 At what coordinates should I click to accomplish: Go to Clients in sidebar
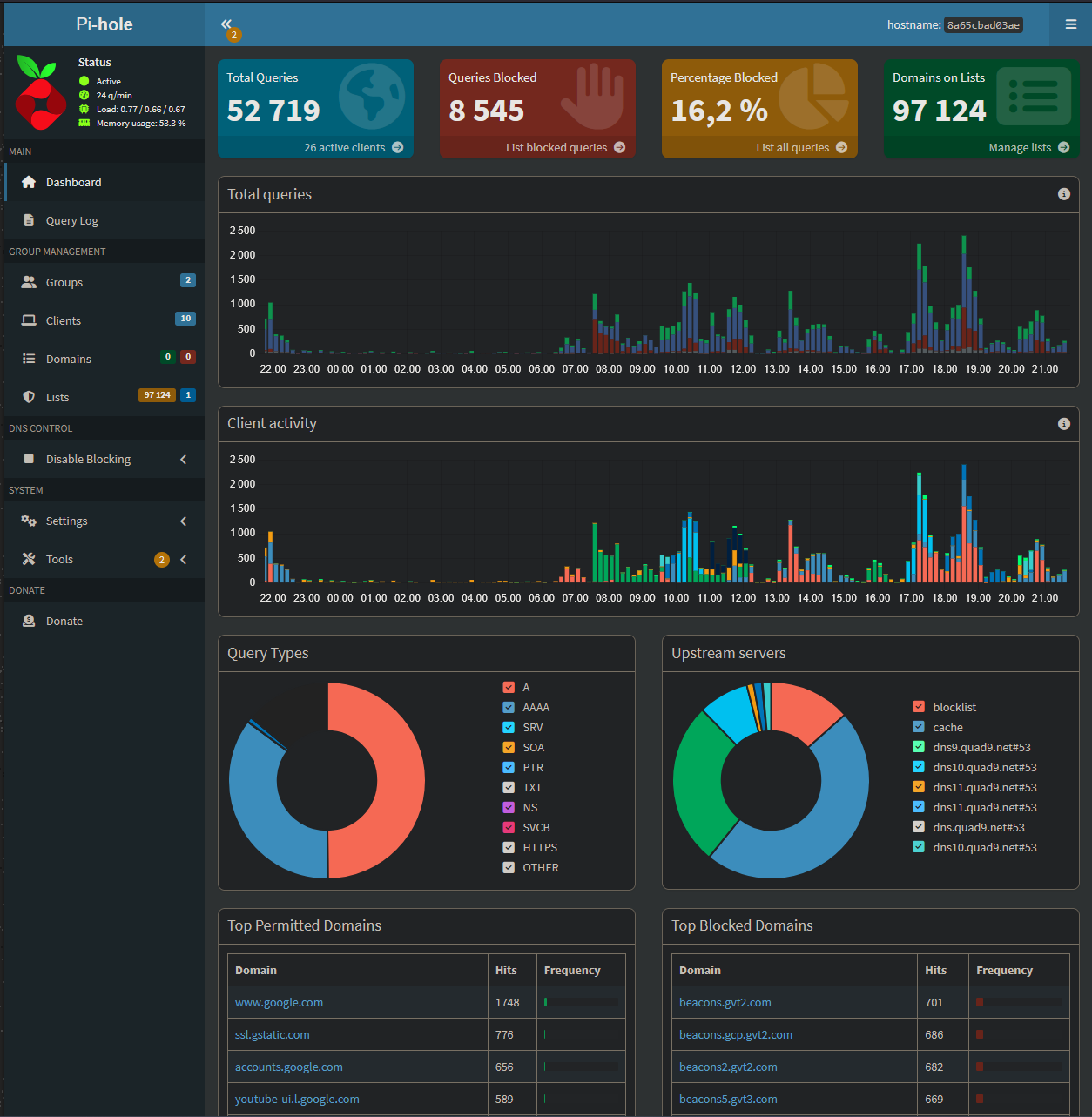click(x=104, y=320)
